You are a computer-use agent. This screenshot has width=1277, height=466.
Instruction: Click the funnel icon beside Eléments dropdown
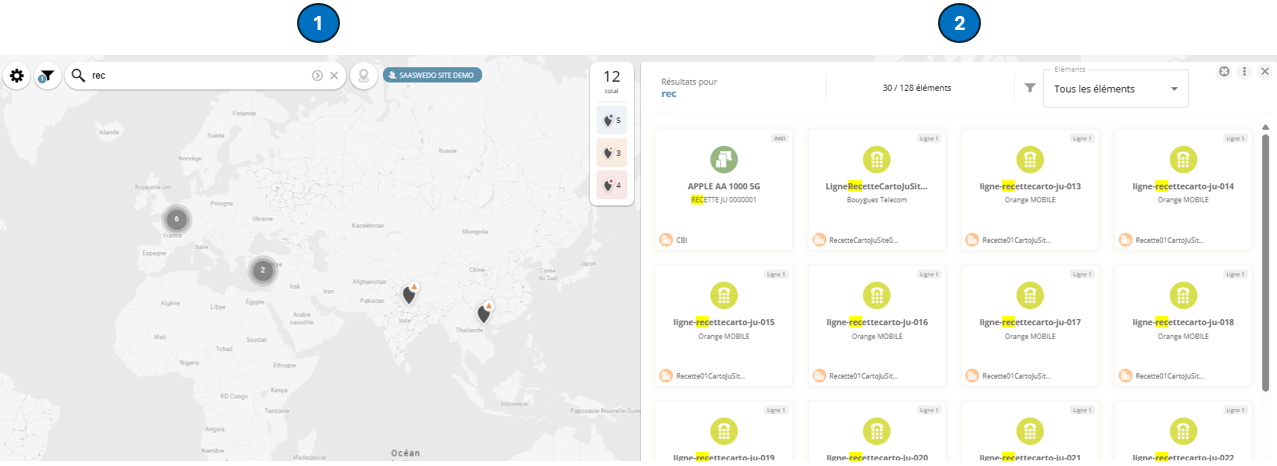coord(1030,89)
